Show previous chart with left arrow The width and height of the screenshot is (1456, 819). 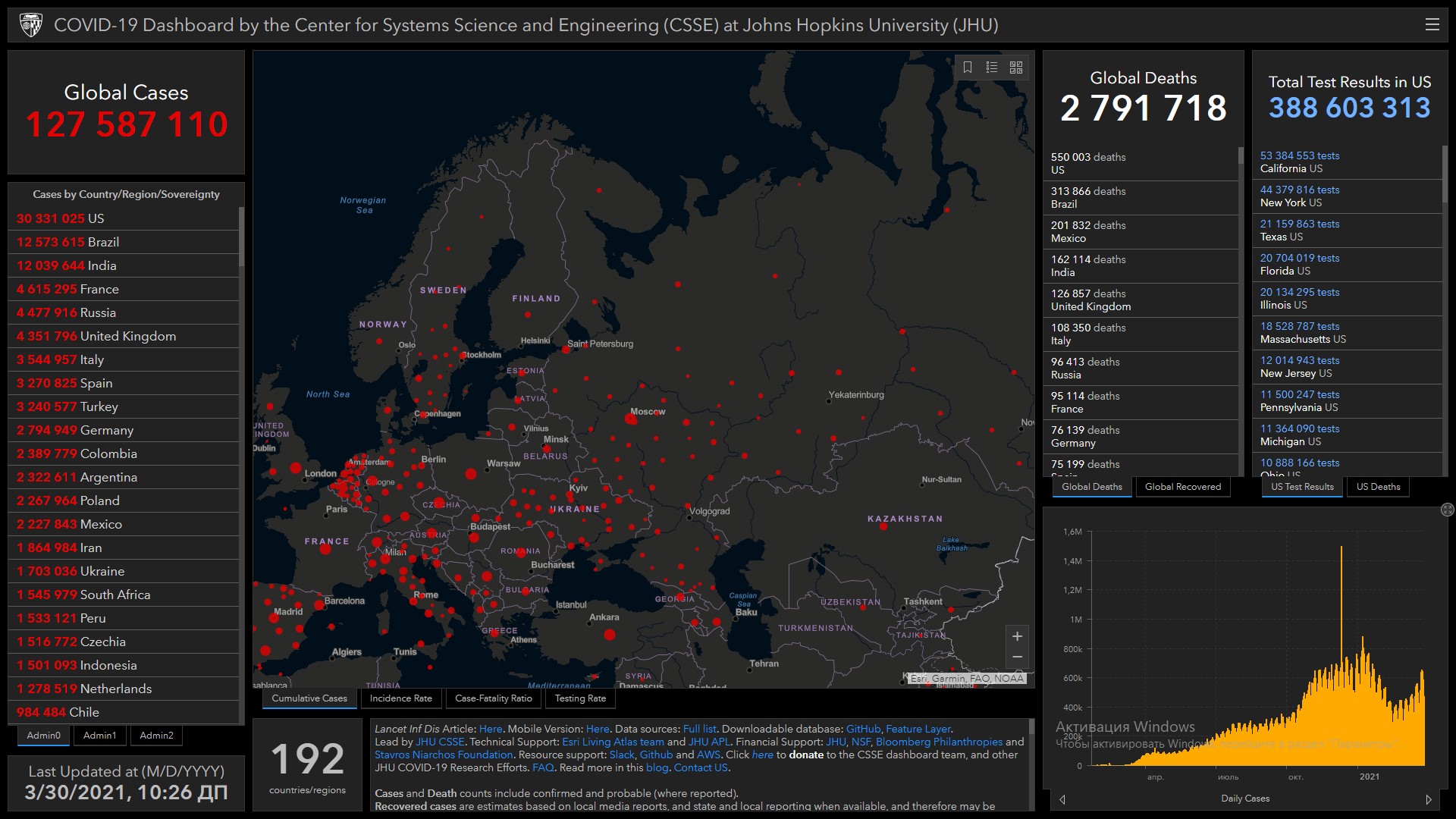tap(1062, 799)
